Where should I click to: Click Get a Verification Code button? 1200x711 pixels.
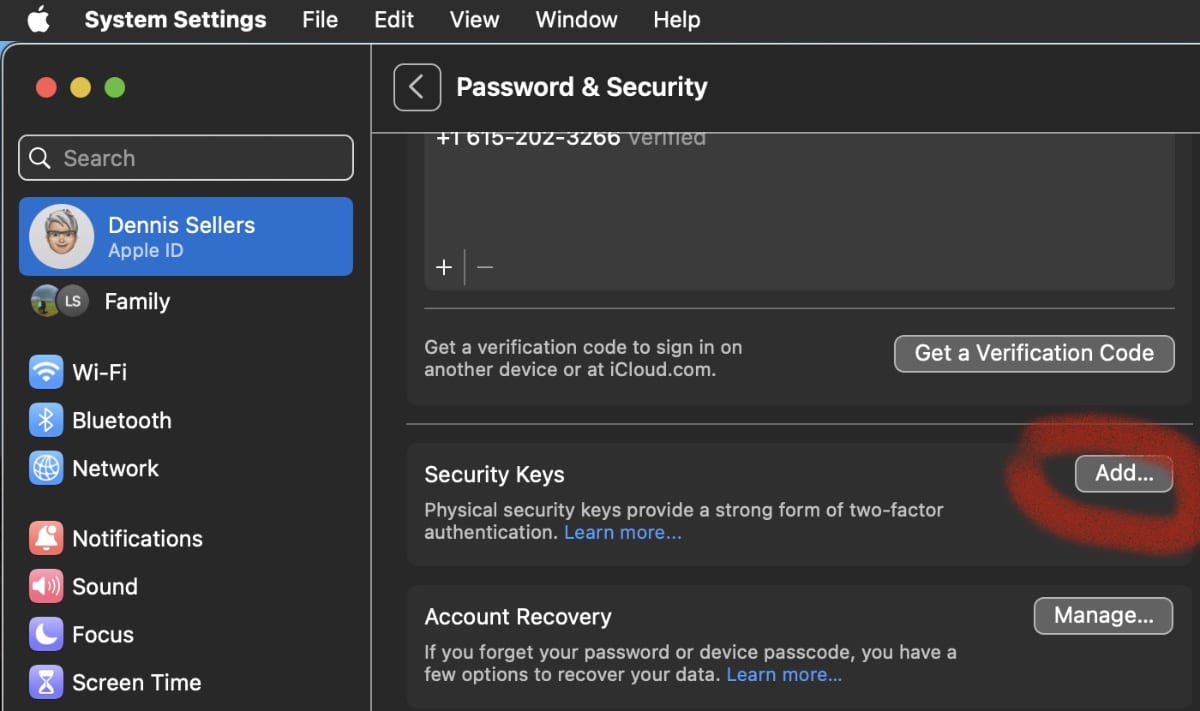click(1033, 353)
